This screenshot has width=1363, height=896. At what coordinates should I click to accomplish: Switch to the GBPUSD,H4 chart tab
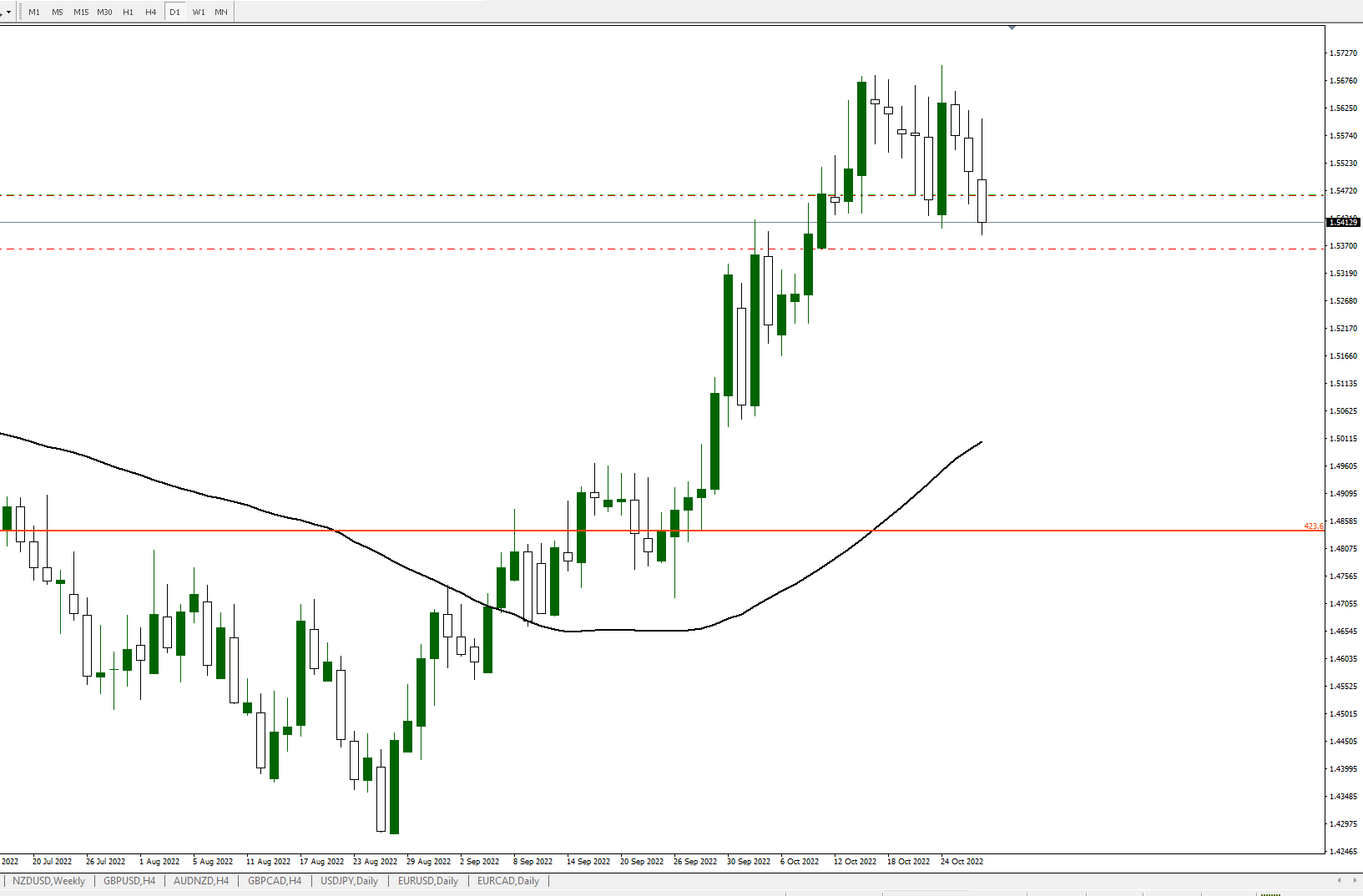click(x=129, y=881)
